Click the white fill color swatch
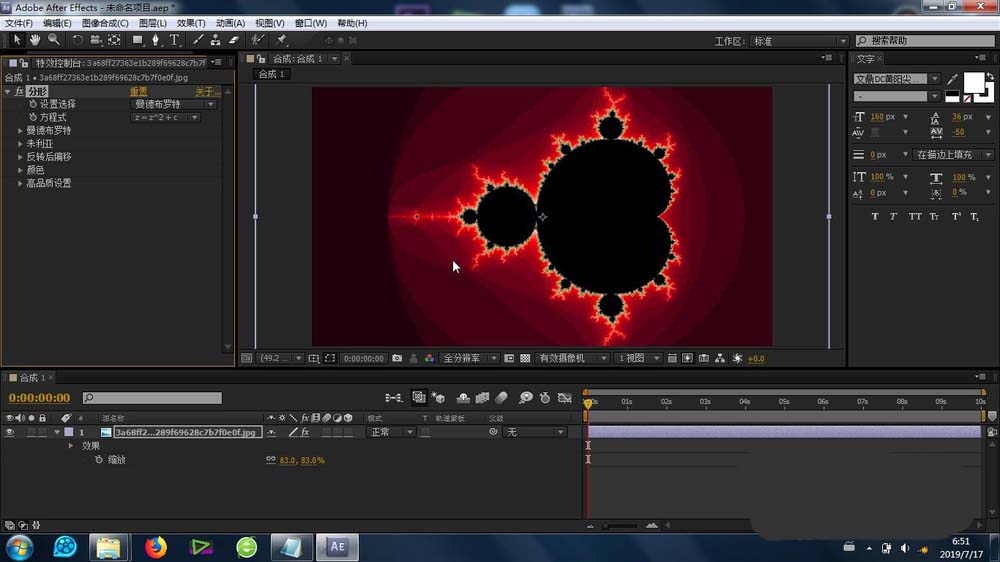 pos(974,82)
